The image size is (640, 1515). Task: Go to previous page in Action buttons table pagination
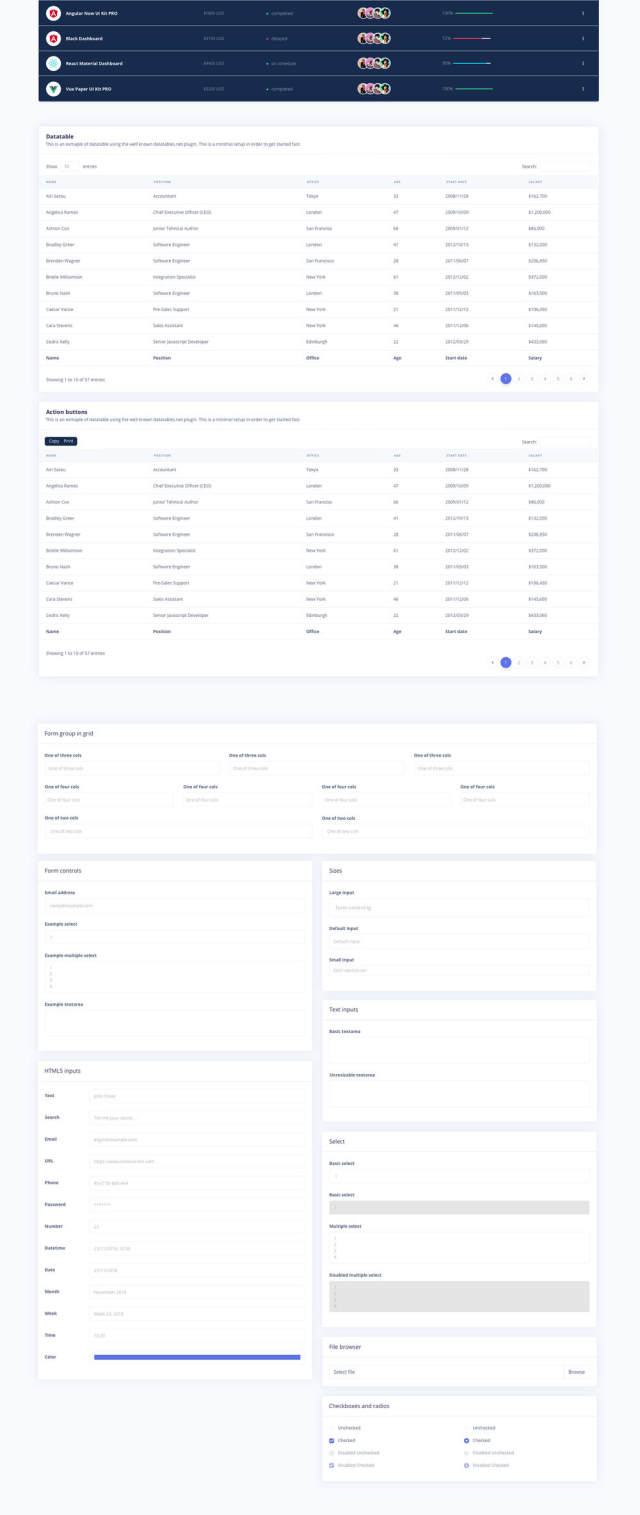[492, 662]
